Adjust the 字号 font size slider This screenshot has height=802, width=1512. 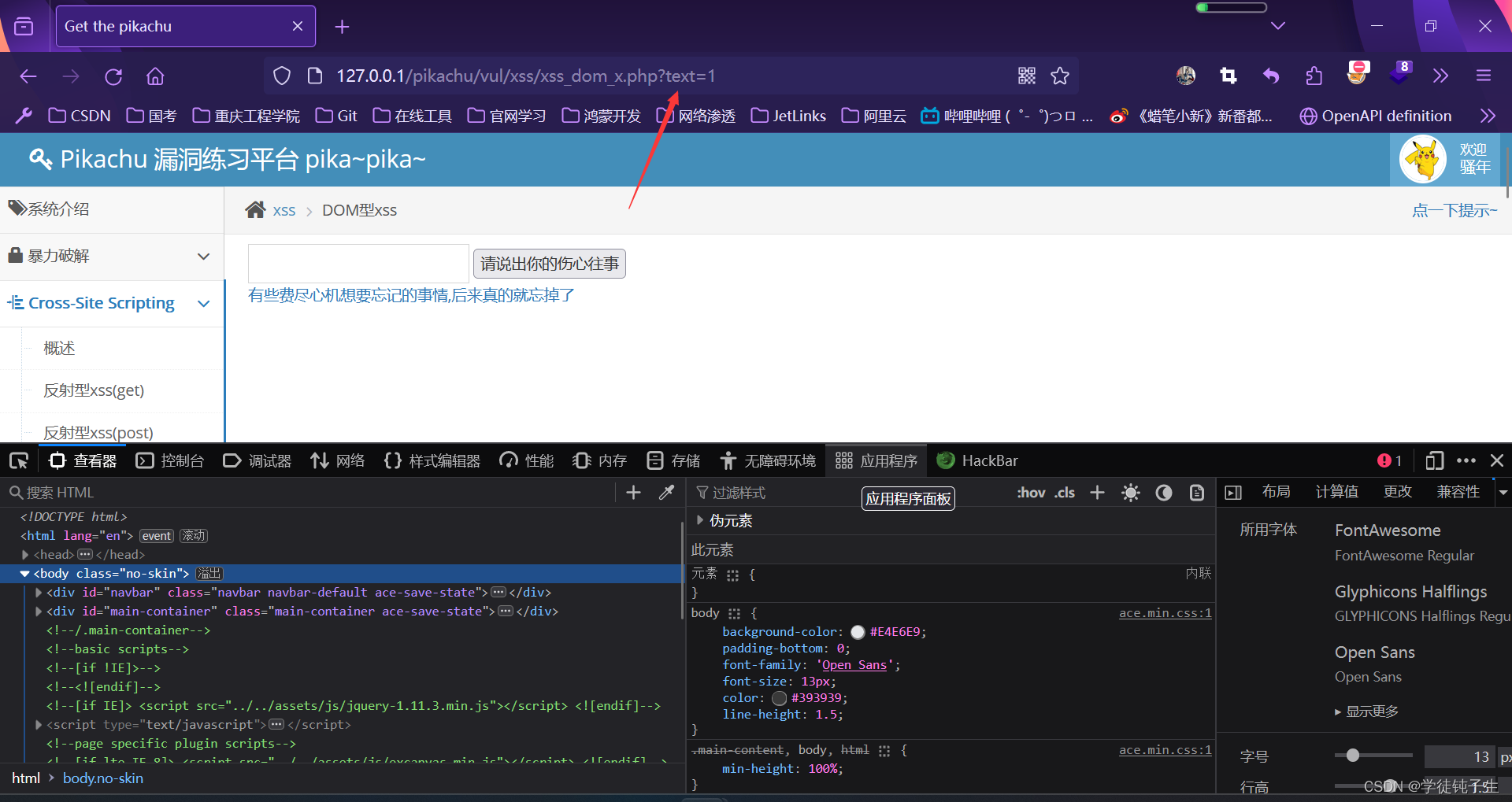click(x=1373, y=756)
